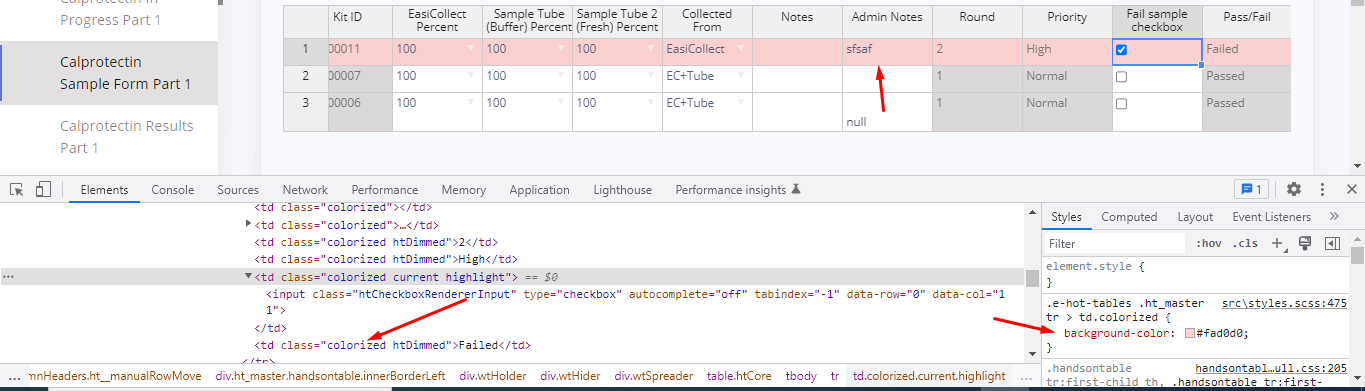
Task: Toggle the :hov element state button
Action: pos(1209,243)
